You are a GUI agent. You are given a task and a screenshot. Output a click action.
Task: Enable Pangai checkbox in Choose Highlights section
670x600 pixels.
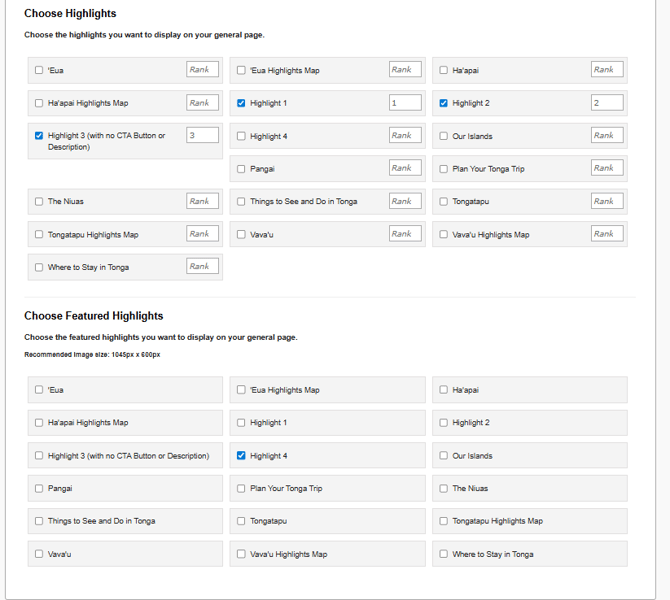(x=241, y=169)
